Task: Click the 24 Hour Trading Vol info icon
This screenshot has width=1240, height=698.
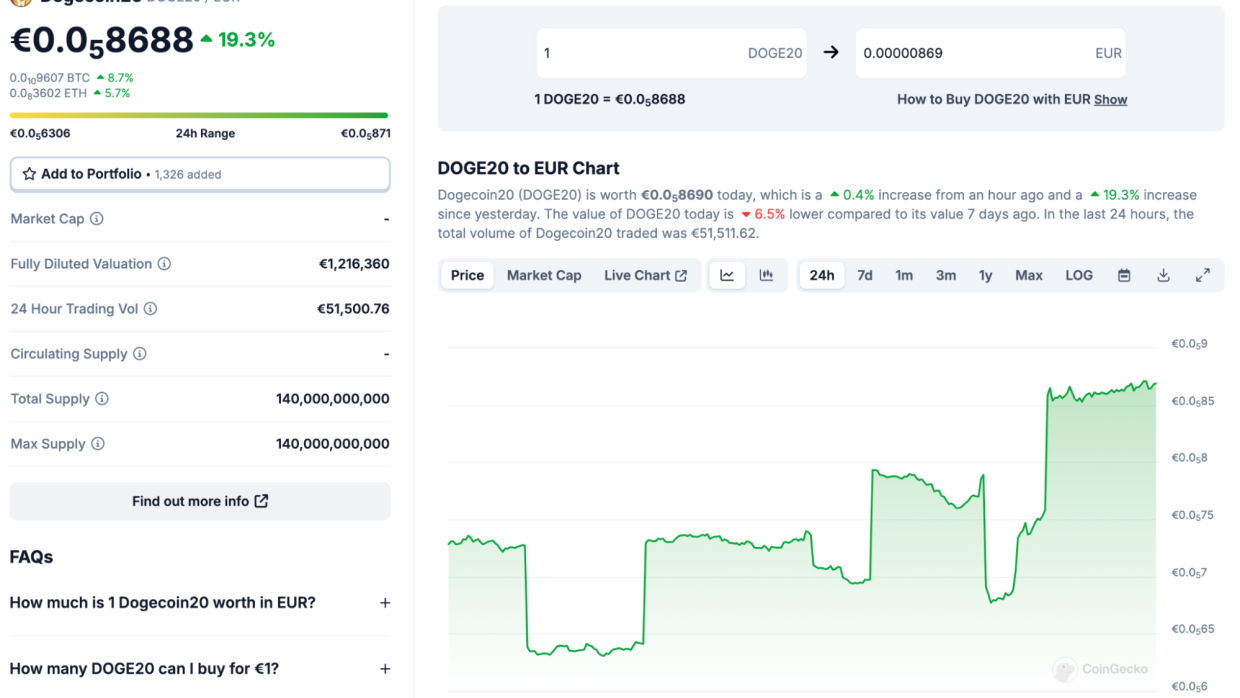Action: pos(150,309)
